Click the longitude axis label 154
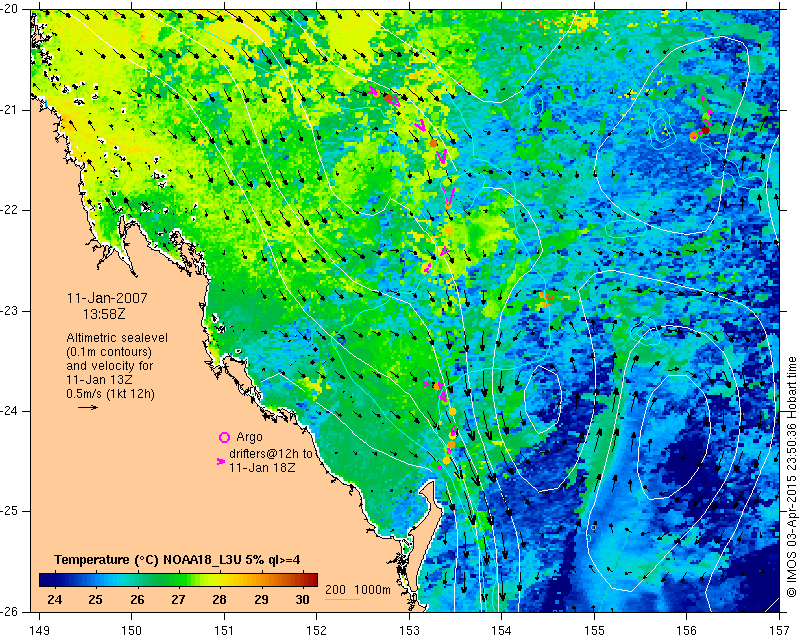 [502, 631]
